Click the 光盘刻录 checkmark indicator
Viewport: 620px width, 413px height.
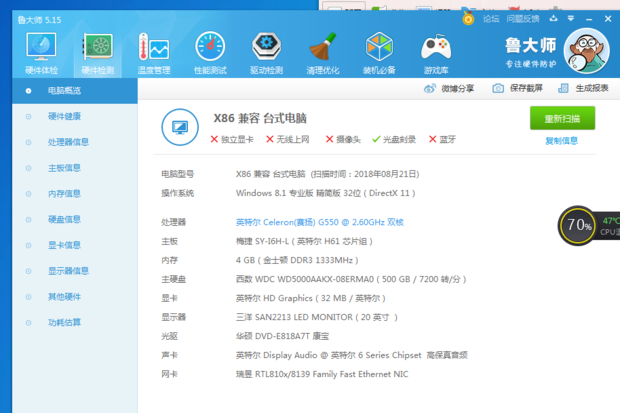(x=394, y=139)
